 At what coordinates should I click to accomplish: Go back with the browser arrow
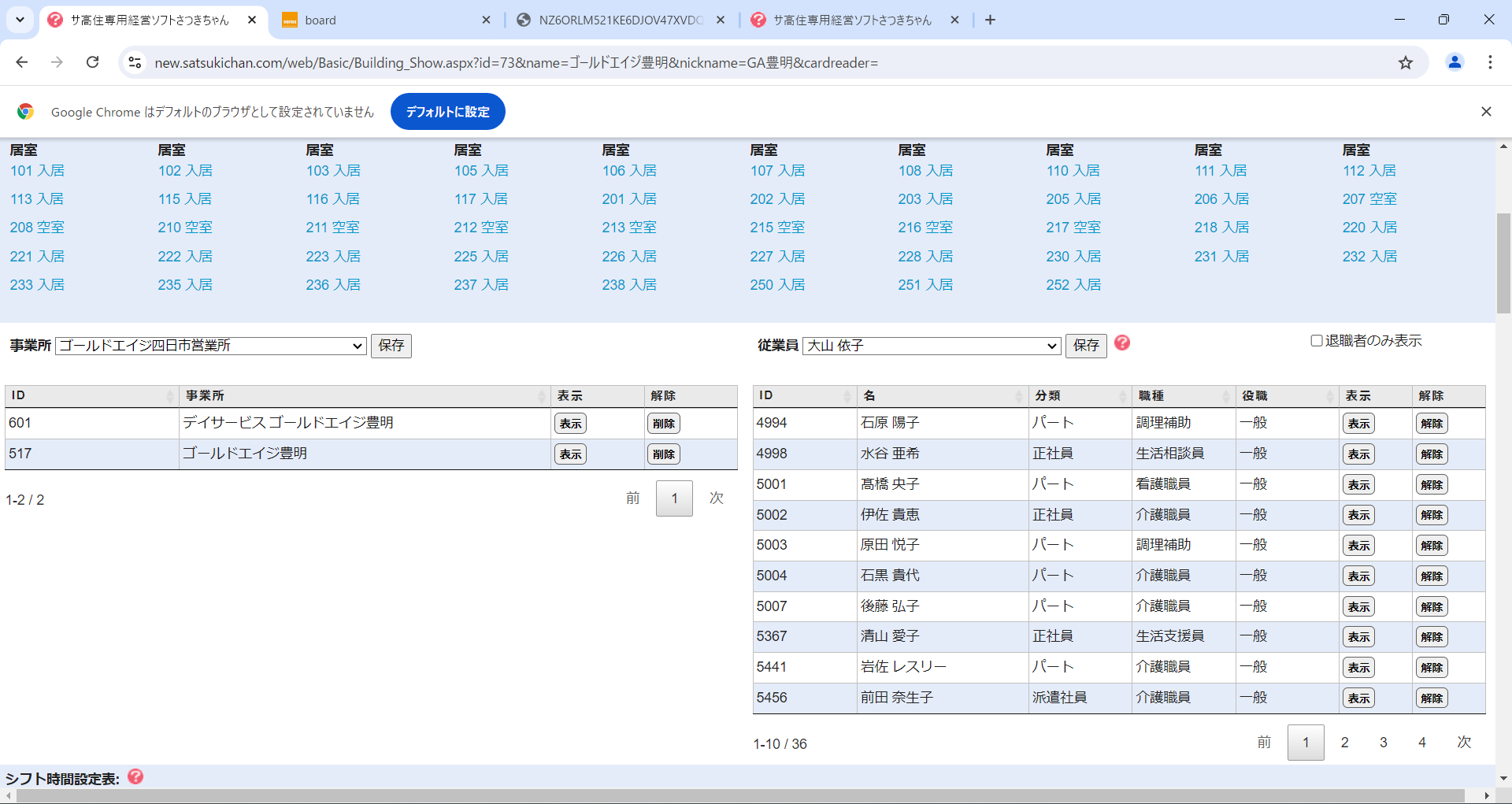tap(22, 62)
